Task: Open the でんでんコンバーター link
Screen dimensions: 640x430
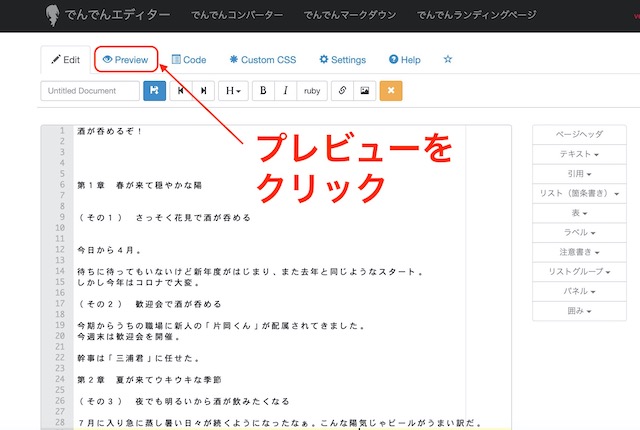Action: click(x=238, y=15)
